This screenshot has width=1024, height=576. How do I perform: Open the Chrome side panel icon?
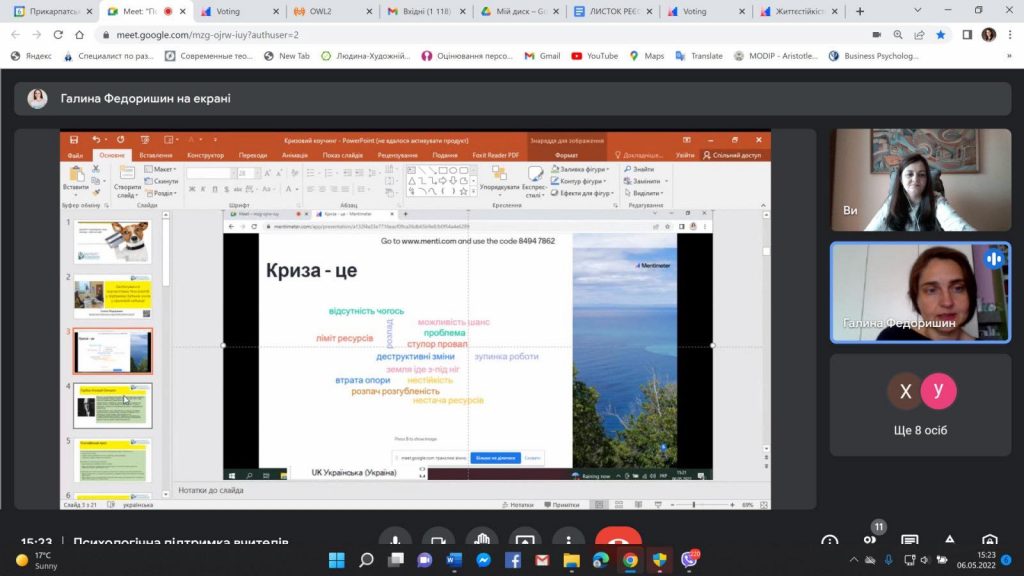[x=966, y=34]
